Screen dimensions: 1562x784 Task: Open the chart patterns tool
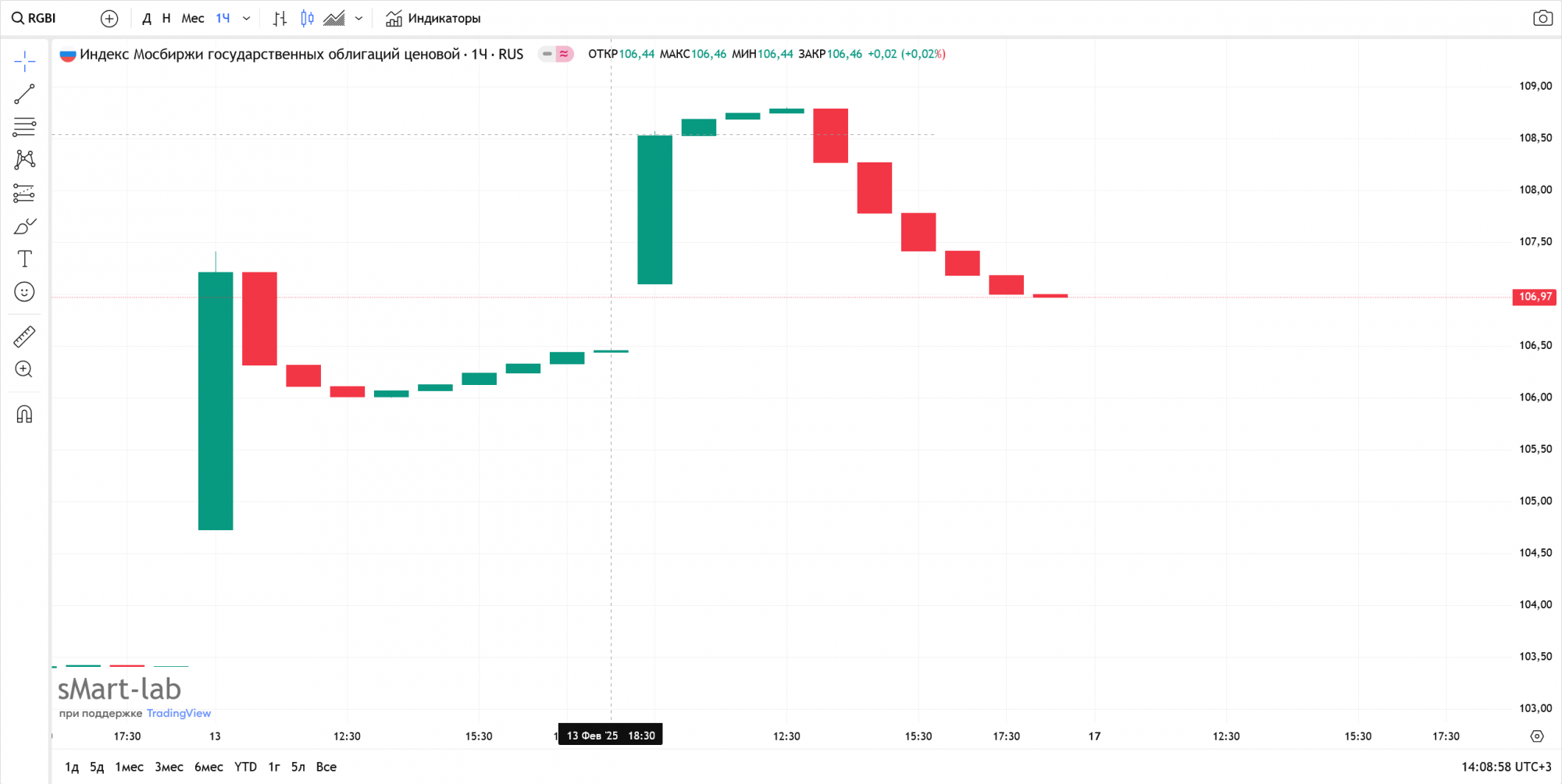(x=24, y=160)
